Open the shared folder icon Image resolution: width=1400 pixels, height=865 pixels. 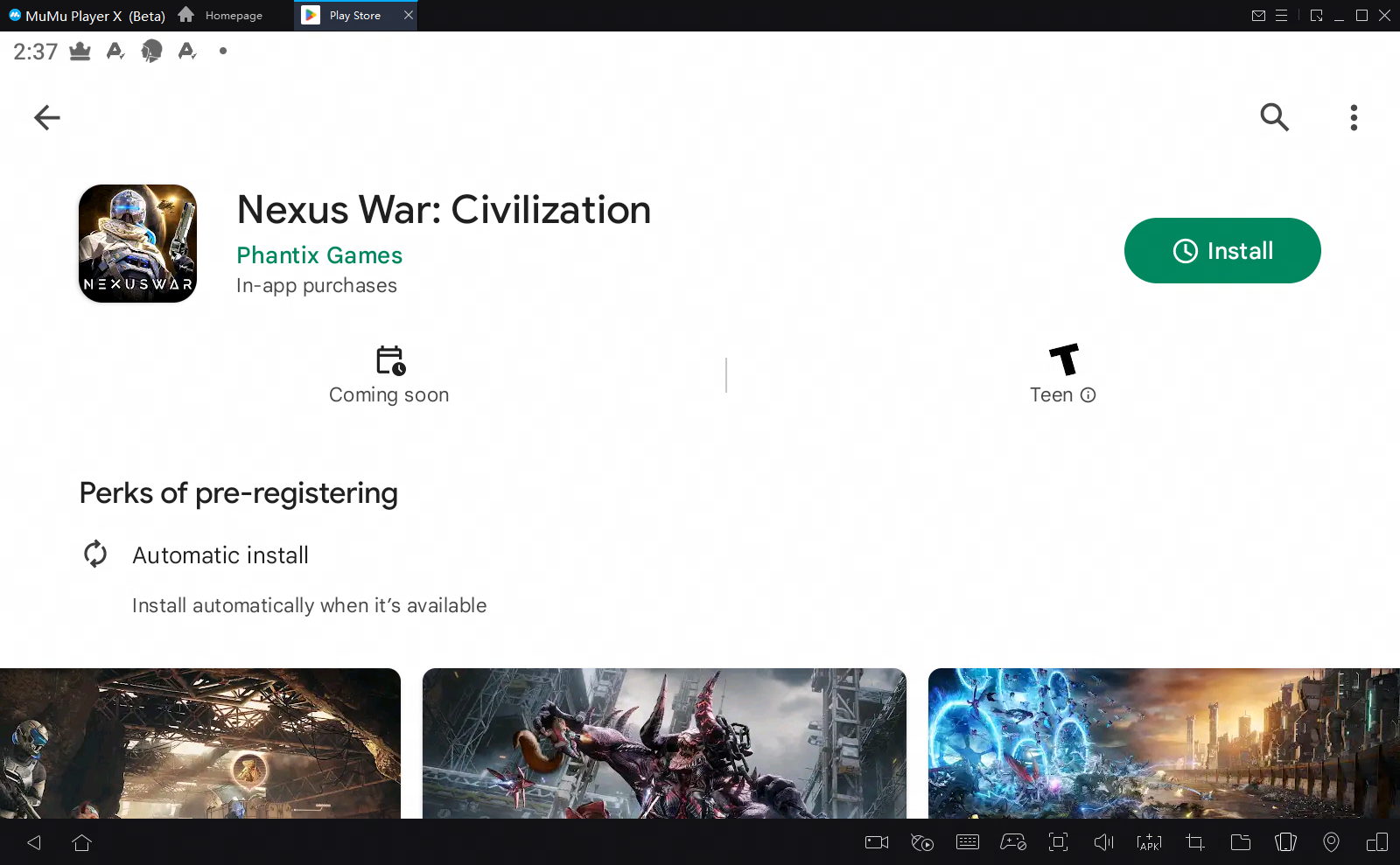click(x=1241, y=842)
